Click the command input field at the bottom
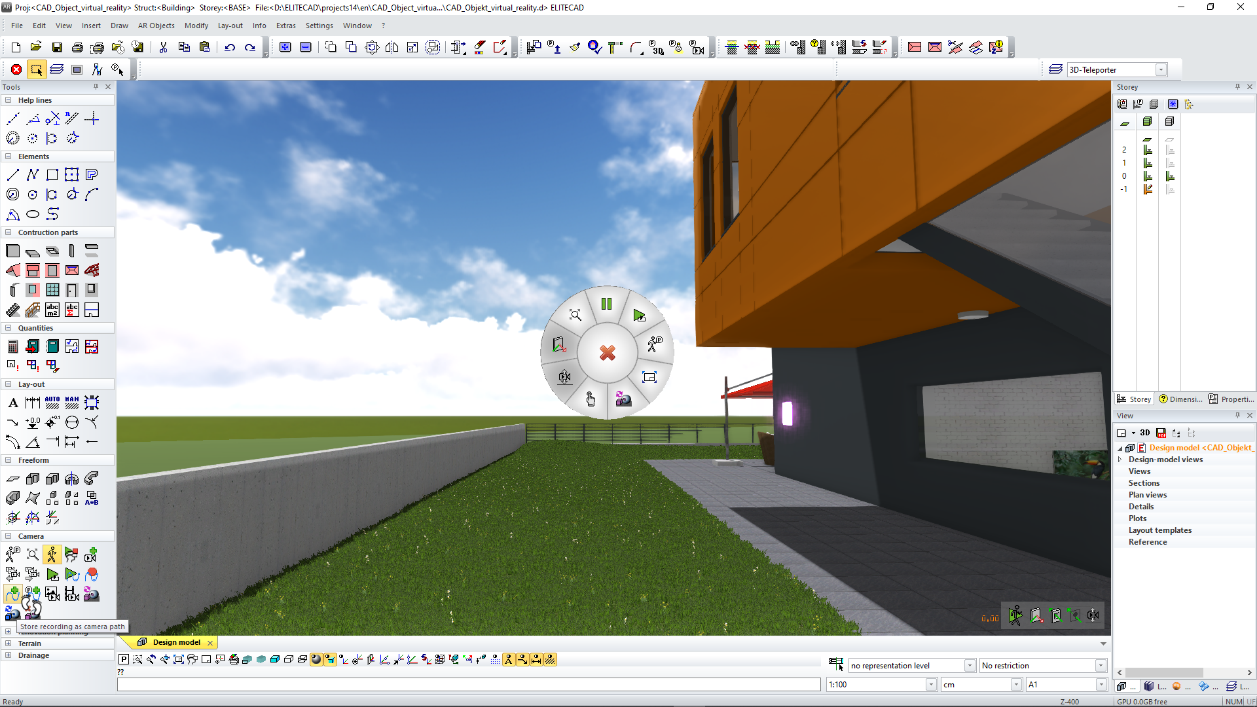Image resolution: width=1257 pixels, height=707 pixels. click(470, 684)
